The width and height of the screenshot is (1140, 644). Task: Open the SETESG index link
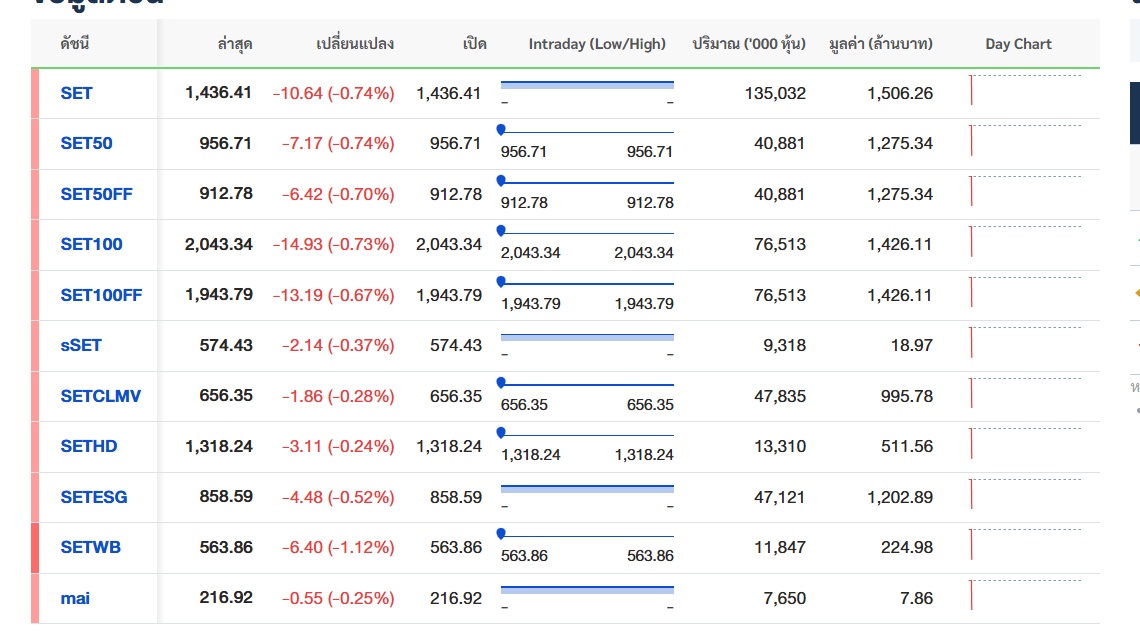[x=94, y=497]
